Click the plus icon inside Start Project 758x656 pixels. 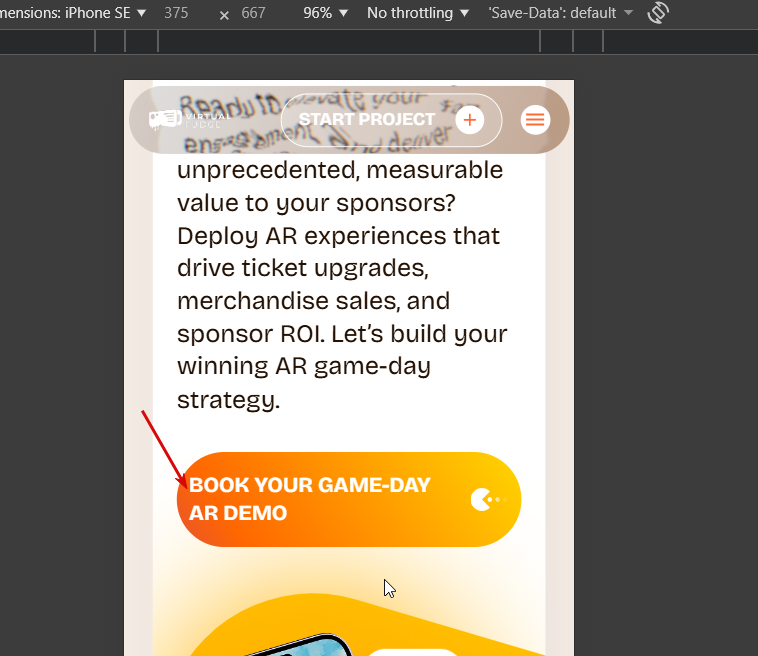coord(469,120)
